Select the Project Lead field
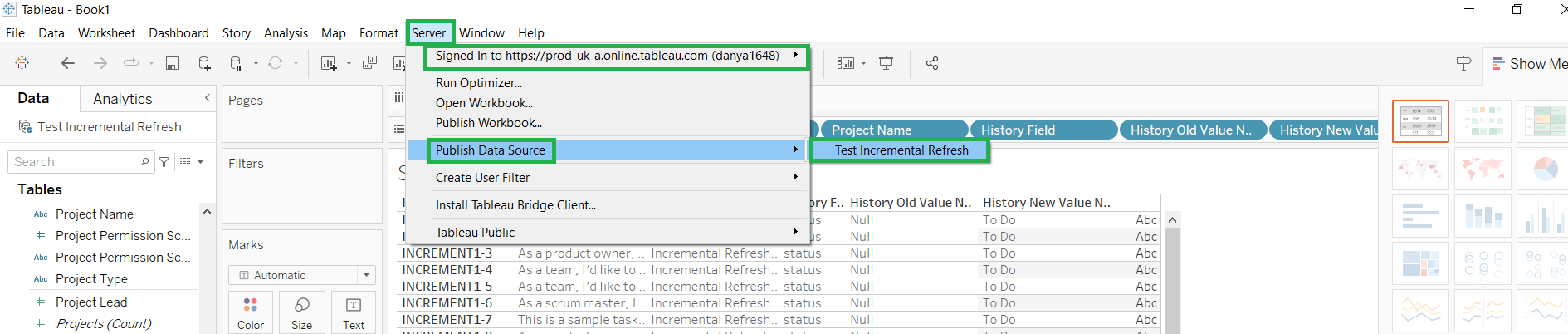1568x334 pixels. pyautogui.click(x=91, y=302)
